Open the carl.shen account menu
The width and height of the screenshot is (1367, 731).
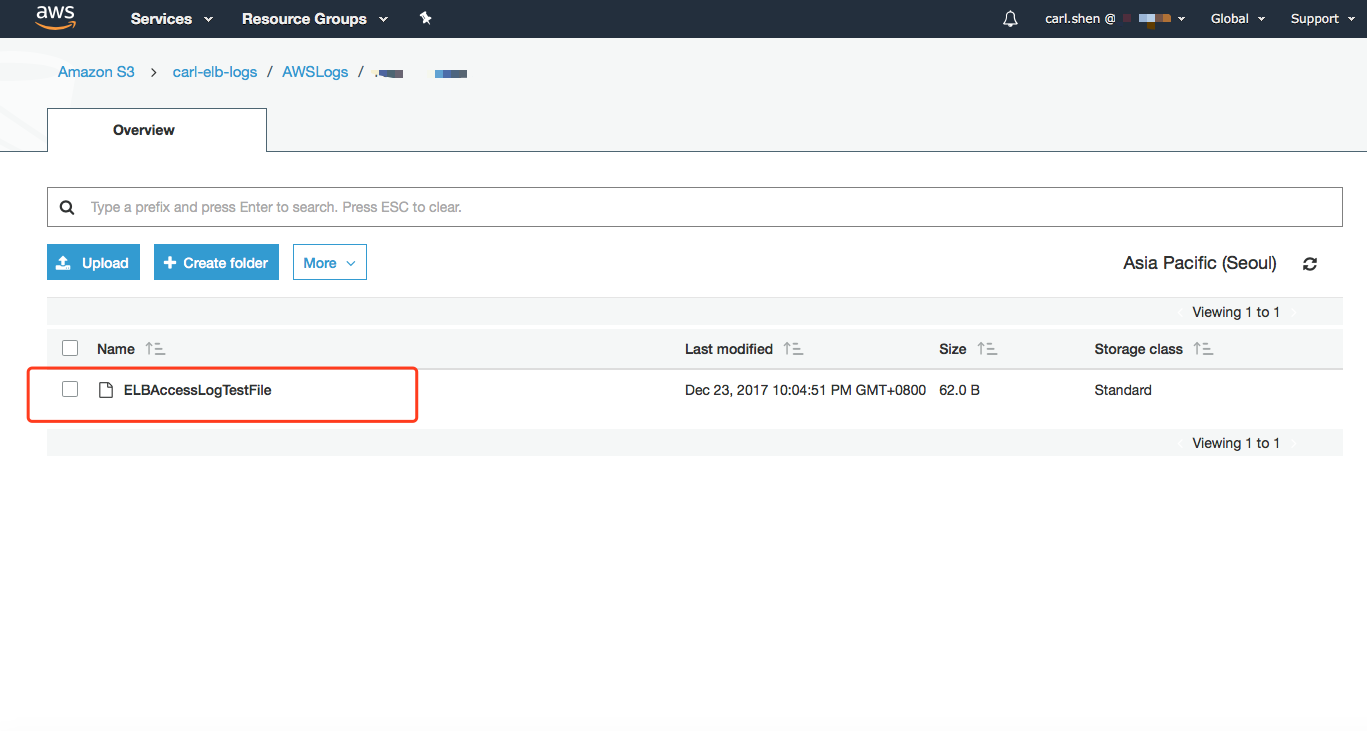point(1115,19)
